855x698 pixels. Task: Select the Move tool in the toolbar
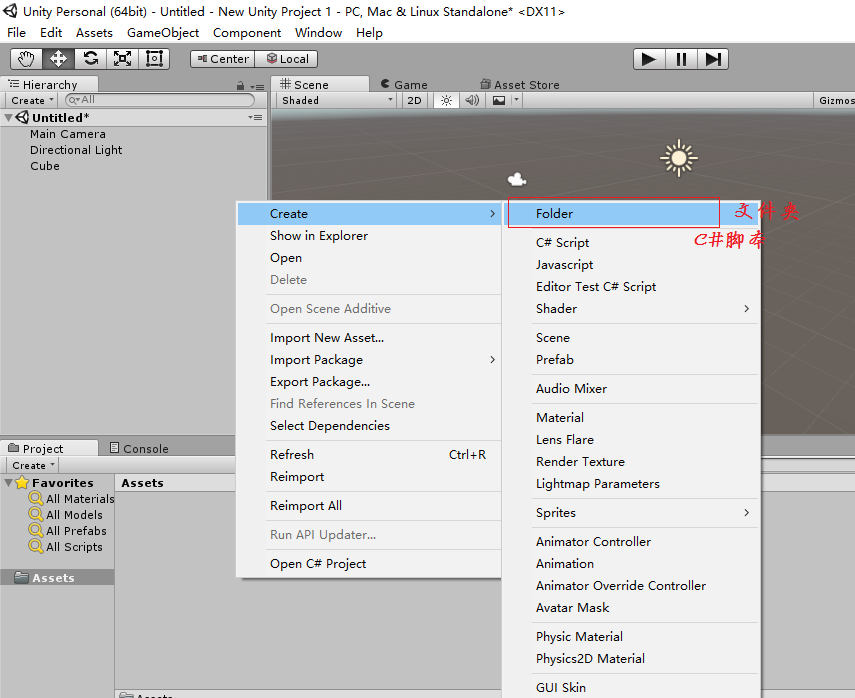(58, 59)
